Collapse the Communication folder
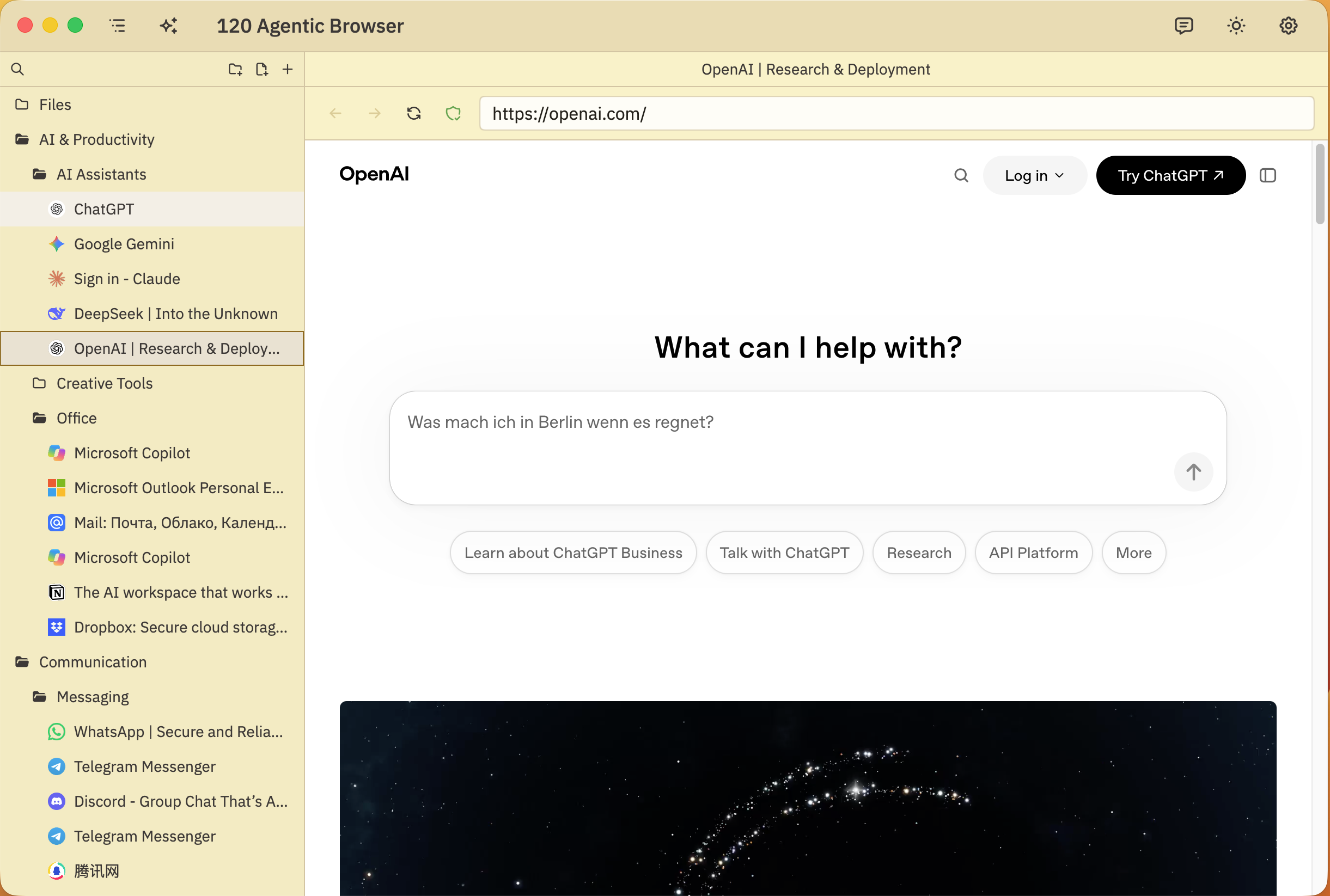1330x896 pixels. click(152, 662)
